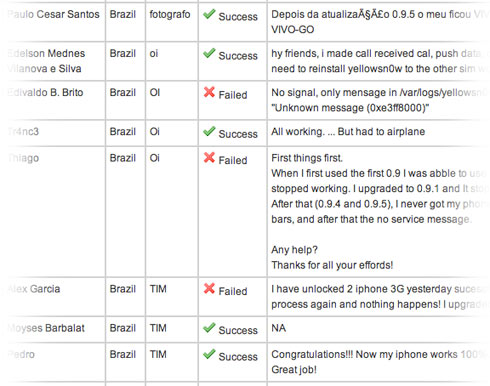Viewport: 490px width, 386px height.
Task: Click green checkmark in Moyses Barbalat row
Action: (x=209, y=328)
